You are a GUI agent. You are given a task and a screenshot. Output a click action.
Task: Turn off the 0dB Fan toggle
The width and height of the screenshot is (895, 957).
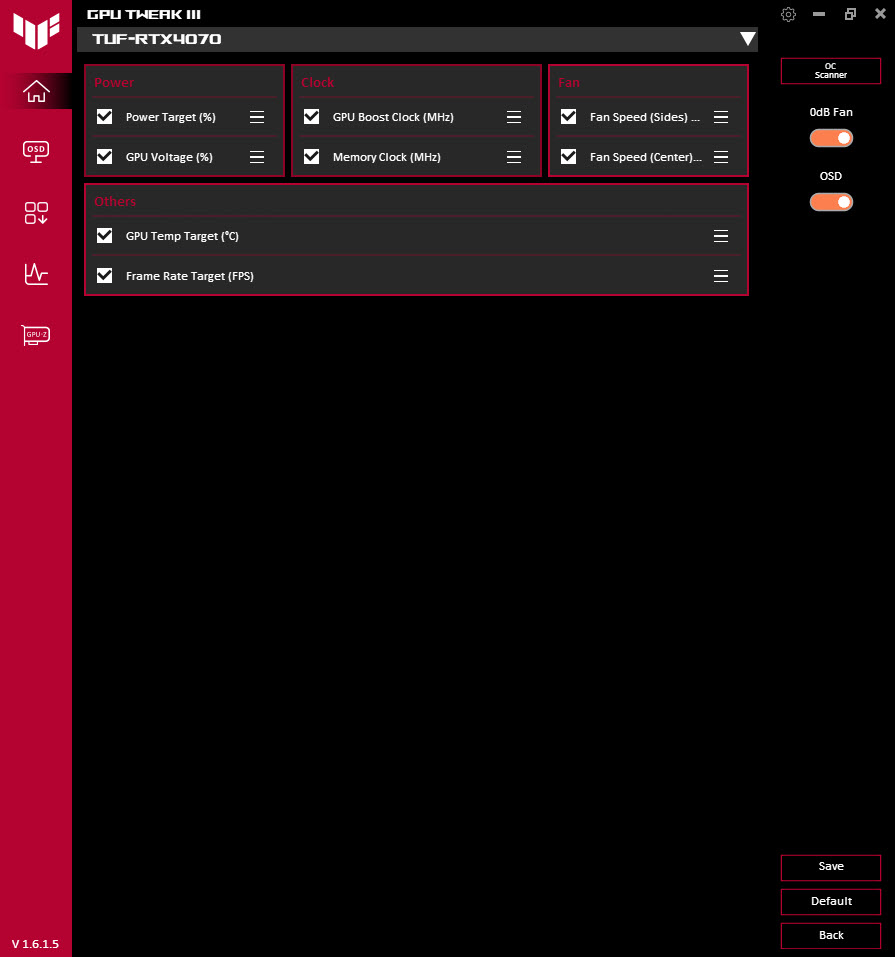(x=831, y=138)
